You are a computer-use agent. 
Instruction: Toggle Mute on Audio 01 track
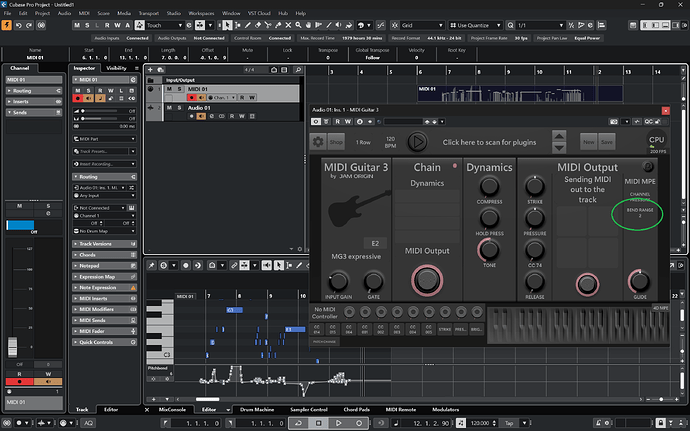tap(169, 108)
